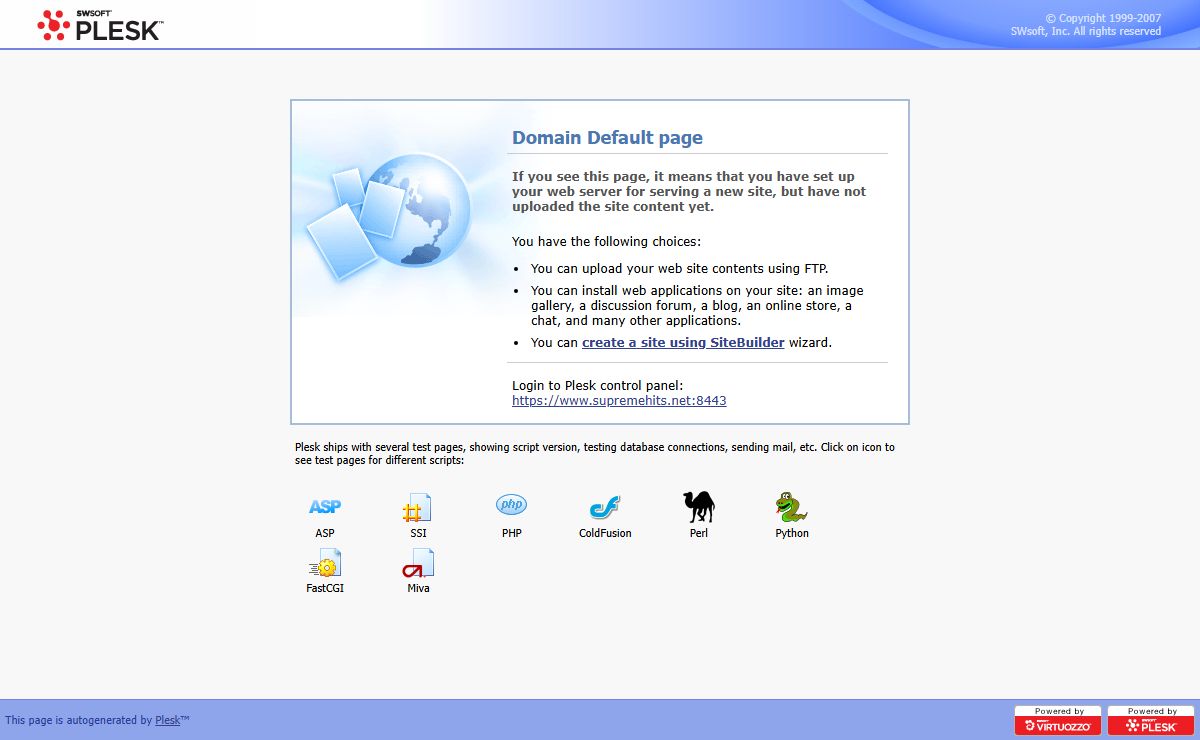Click the 'upload your web site contents using FTP' bullet
This screenshot has height=740, width=1200.
click(x=680, y=268)
